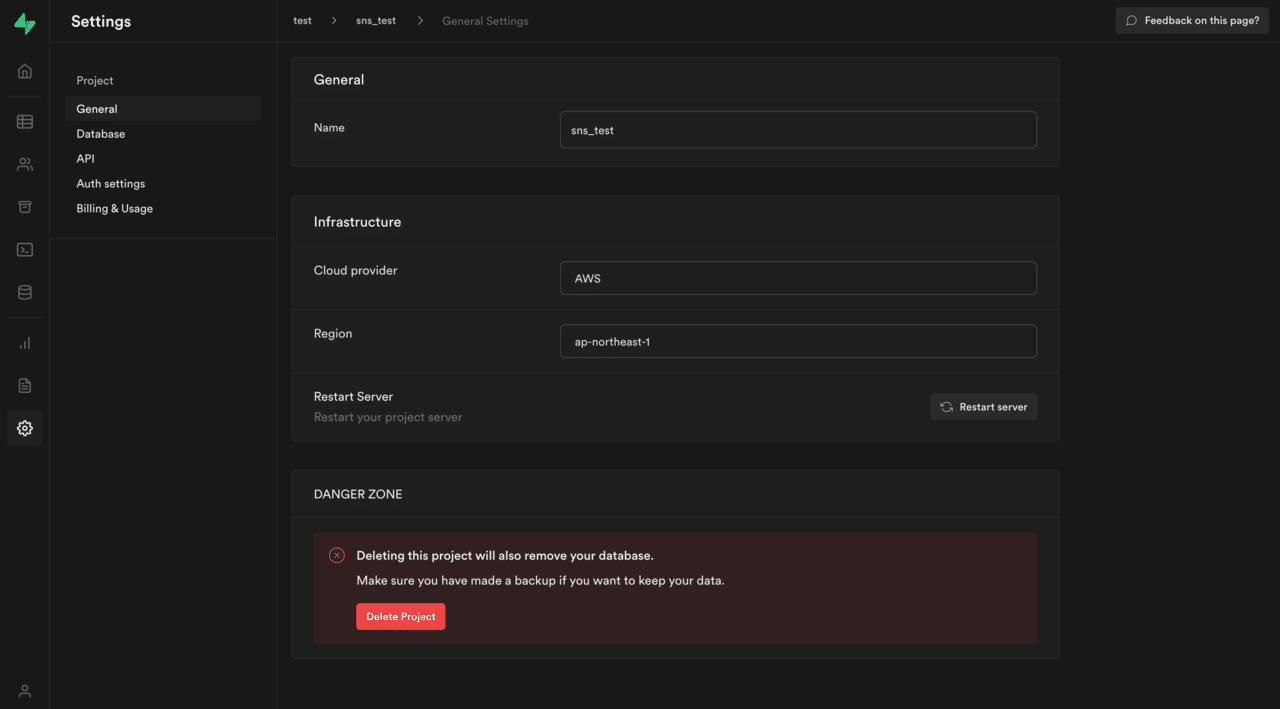The image size is (1280, 709).
Task: Go to Database settings menu item
Action: (x=101, y=134)
